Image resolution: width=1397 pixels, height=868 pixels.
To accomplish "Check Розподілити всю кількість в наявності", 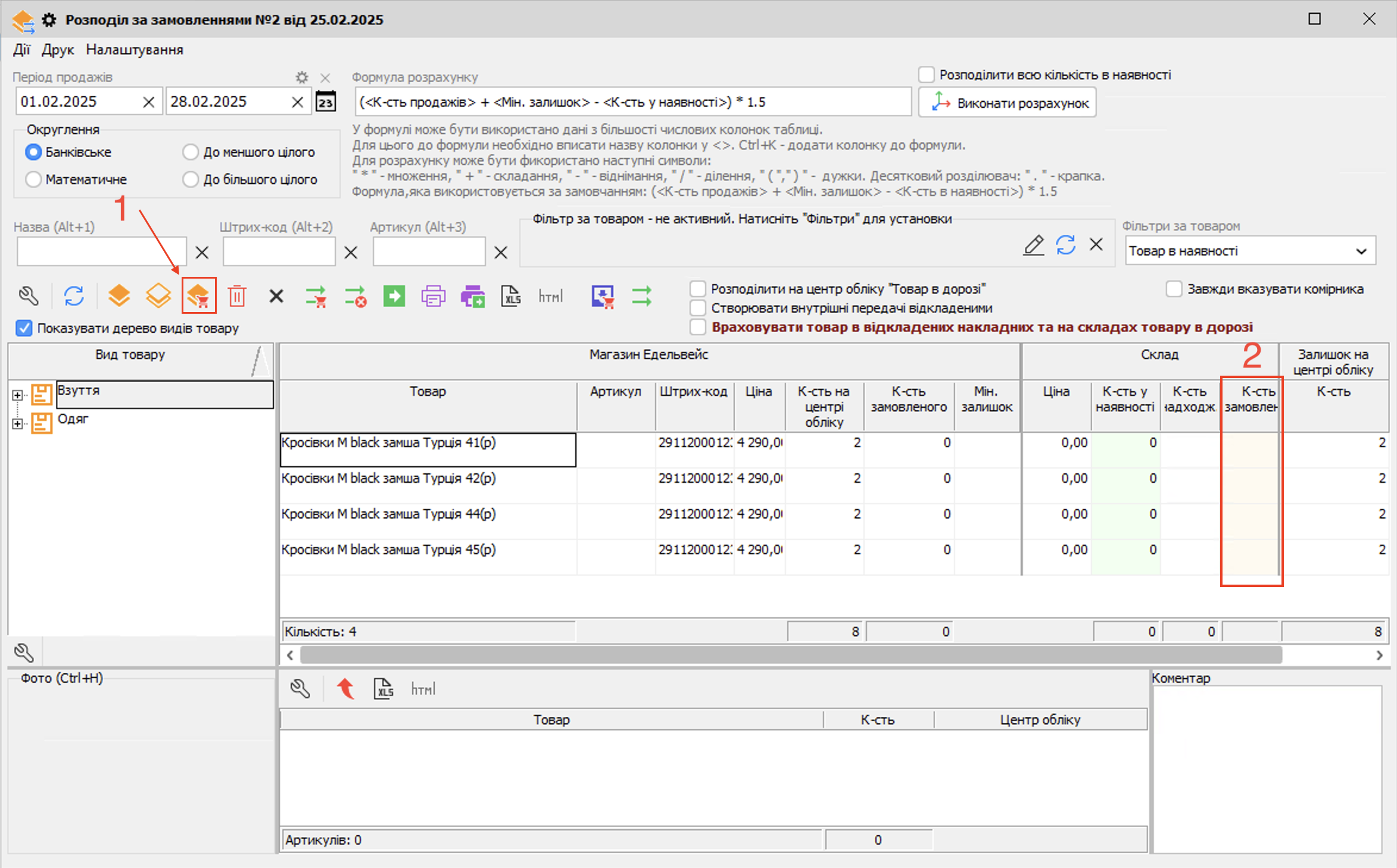I will (x=926, y=75).
